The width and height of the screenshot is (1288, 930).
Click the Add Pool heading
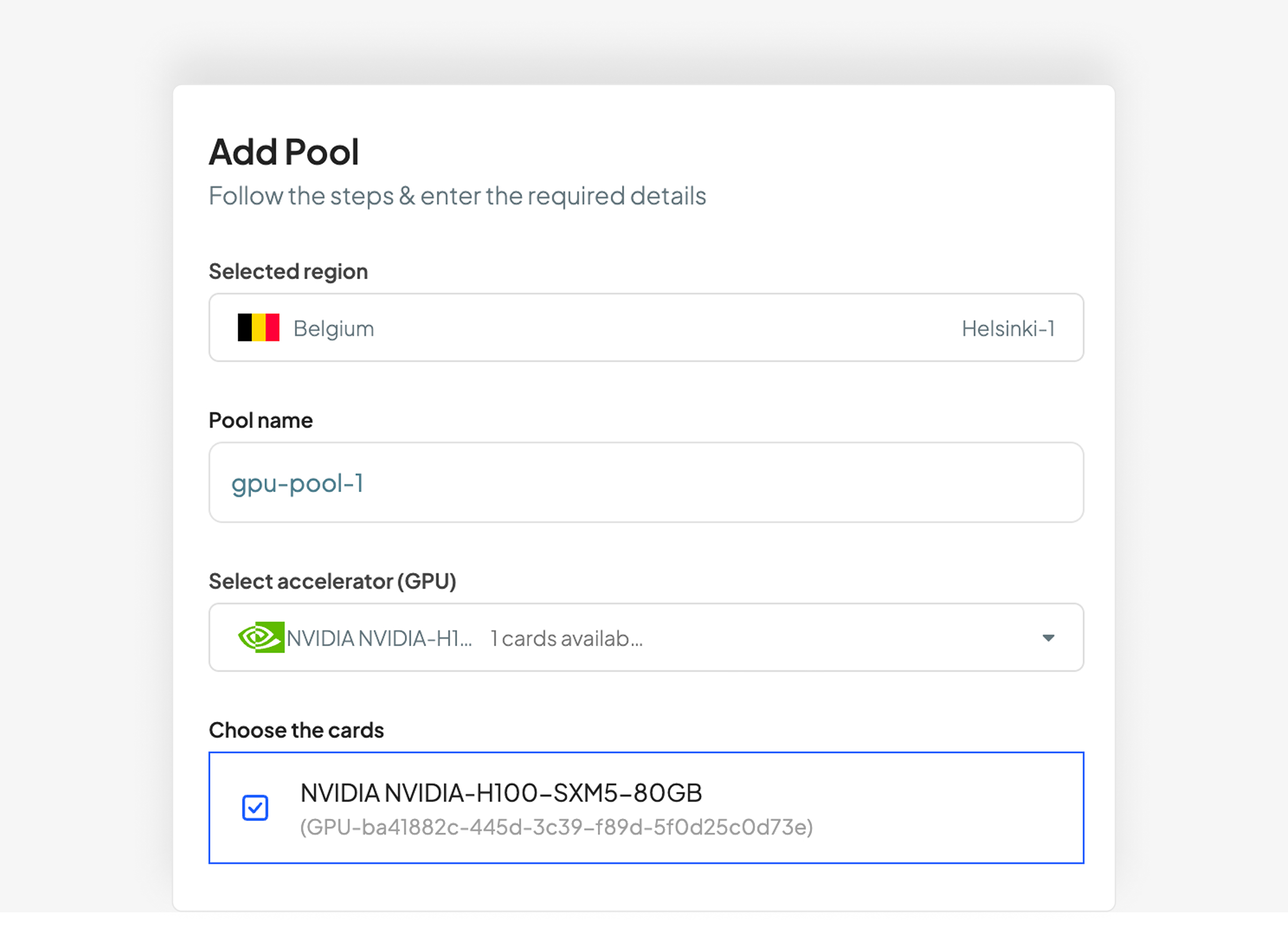click(x=284, y=152)
